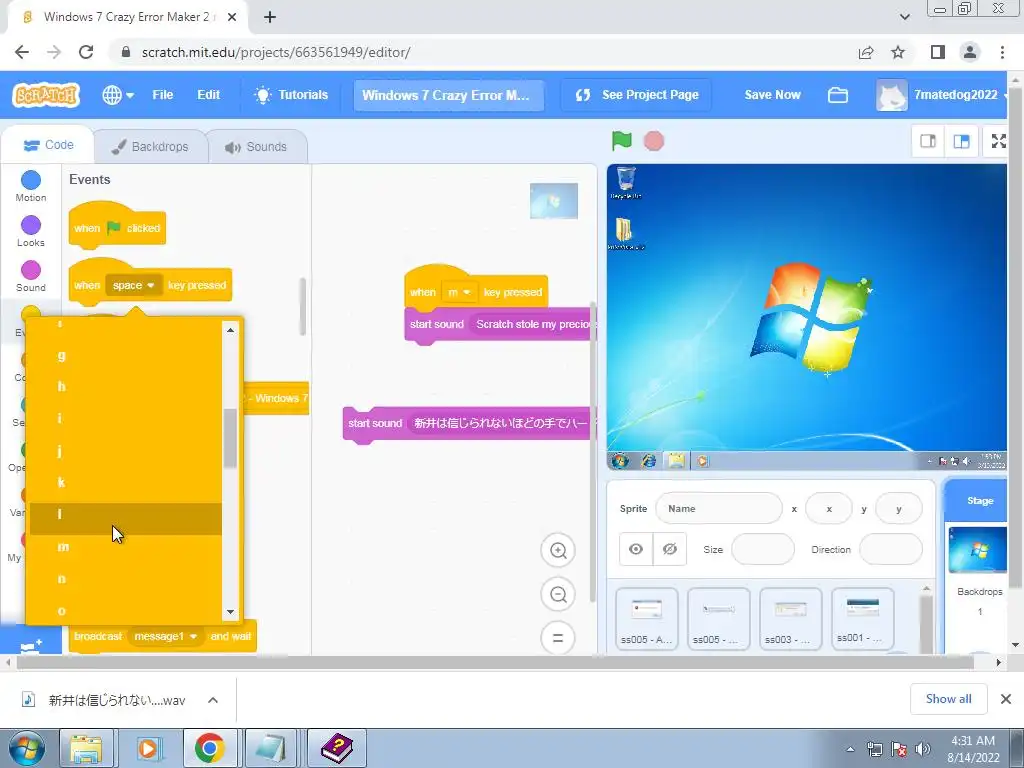This screenshot has height=768, width=1024.
Task: Select sprite thumbnail ss003
Action: click(x=790, y=619)
